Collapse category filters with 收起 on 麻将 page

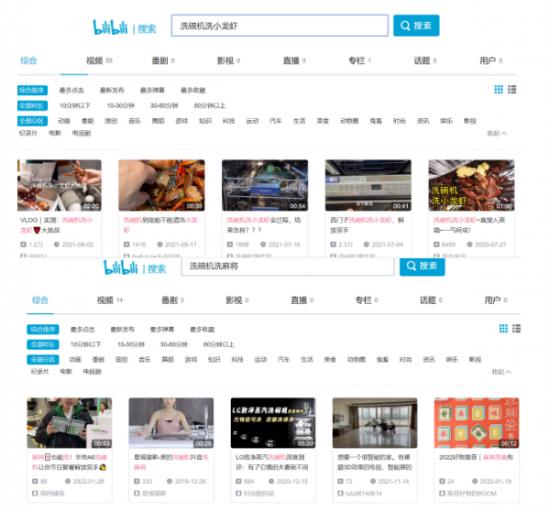(502, 372)
